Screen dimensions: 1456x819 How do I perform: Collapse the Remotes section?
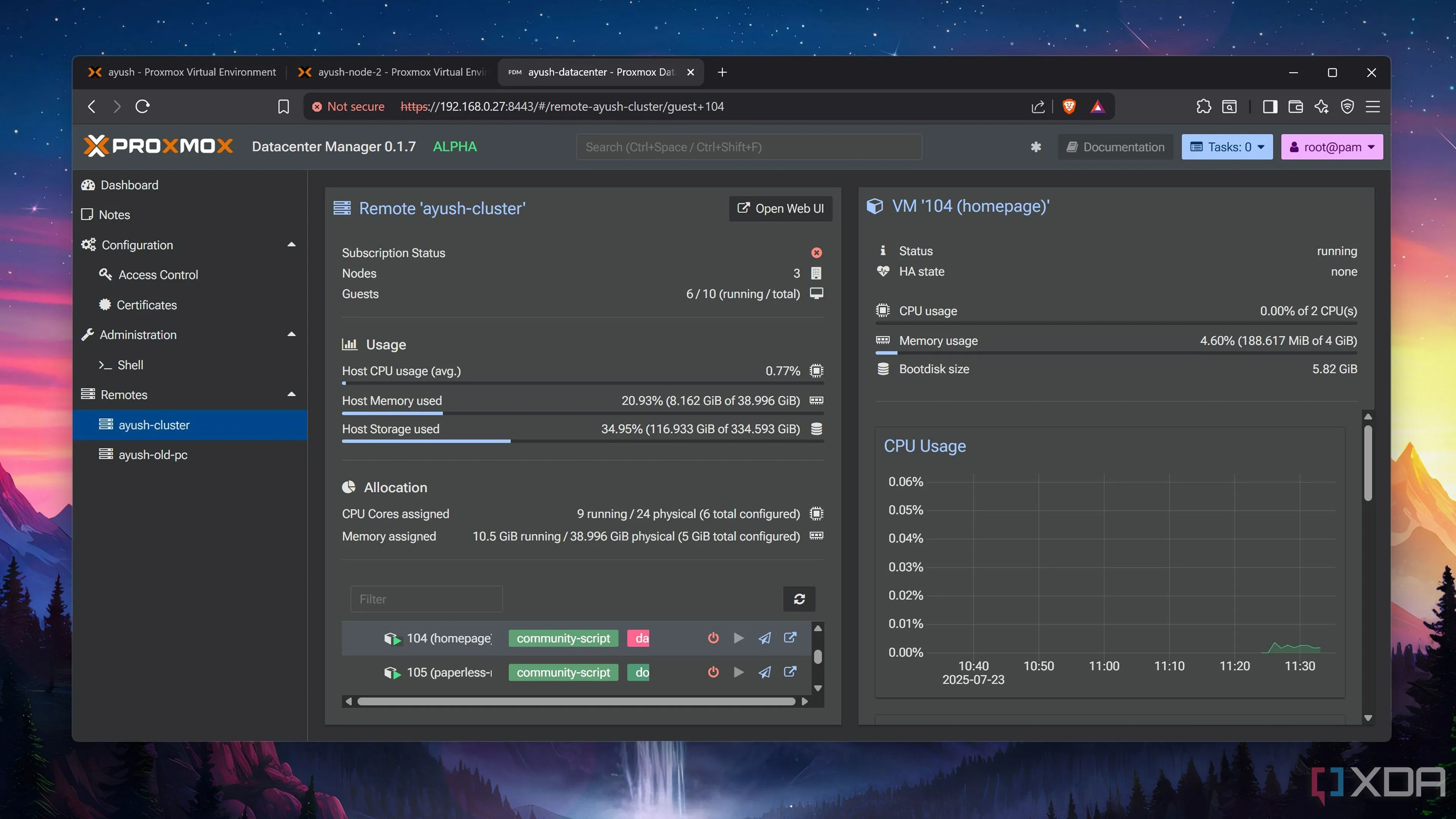tap(292, 394)
